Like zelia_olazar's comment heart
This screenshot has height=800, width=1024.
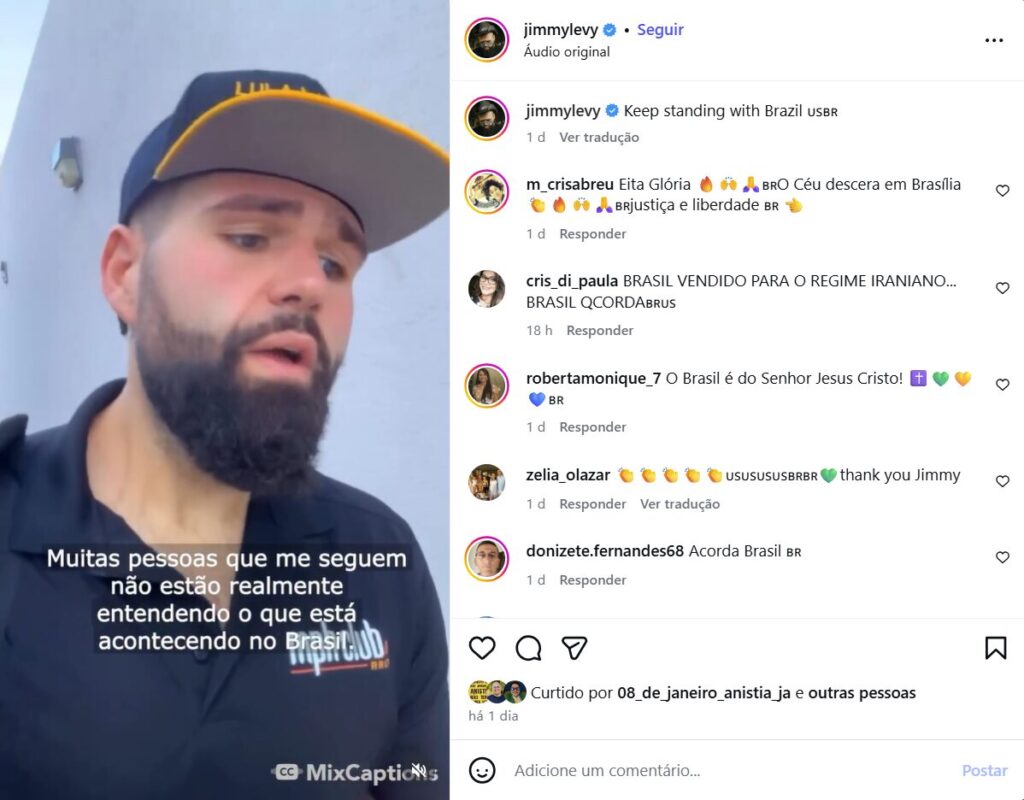pyautogui.click(x=1002, y=481)
